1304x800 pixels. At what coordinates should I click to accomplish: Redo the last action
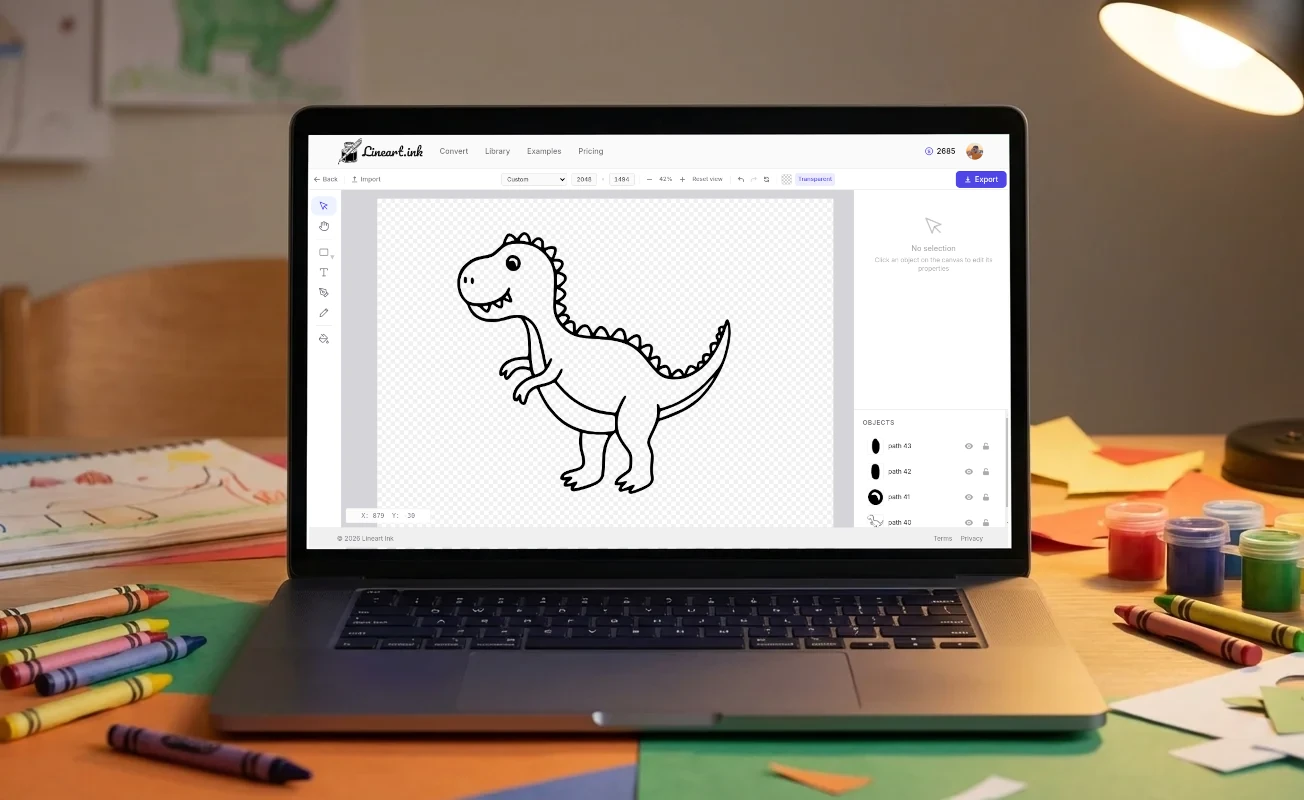point(754,179)
